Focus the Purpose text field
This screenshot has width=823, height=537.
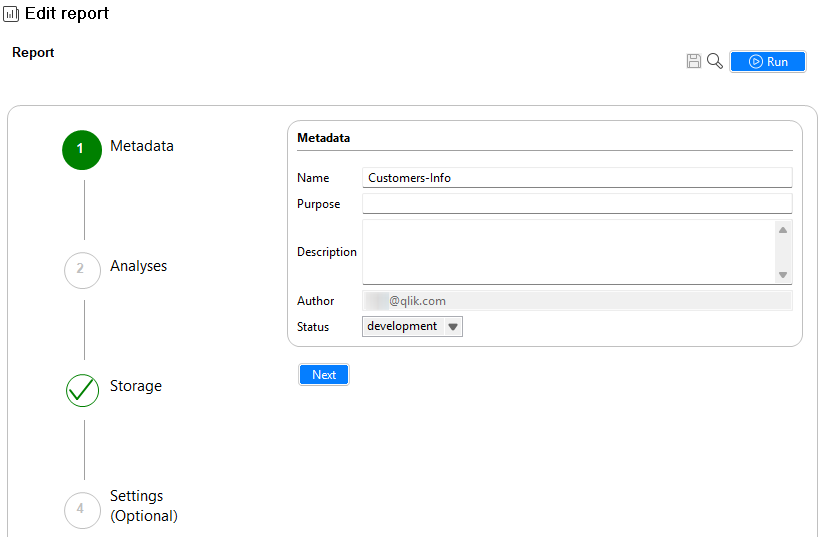tap(577, 204)
